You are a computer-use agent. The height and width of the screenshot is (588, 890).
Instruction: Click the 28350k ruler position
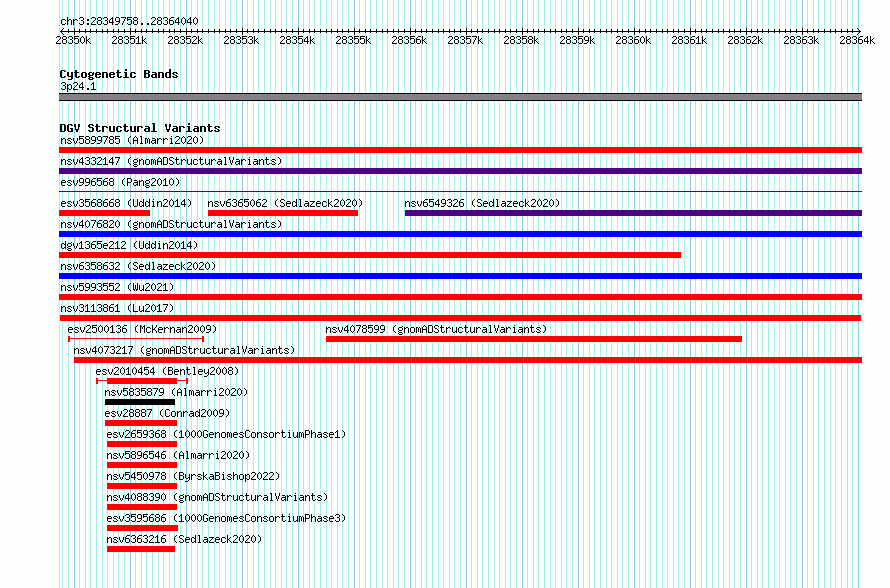(73, 40)
